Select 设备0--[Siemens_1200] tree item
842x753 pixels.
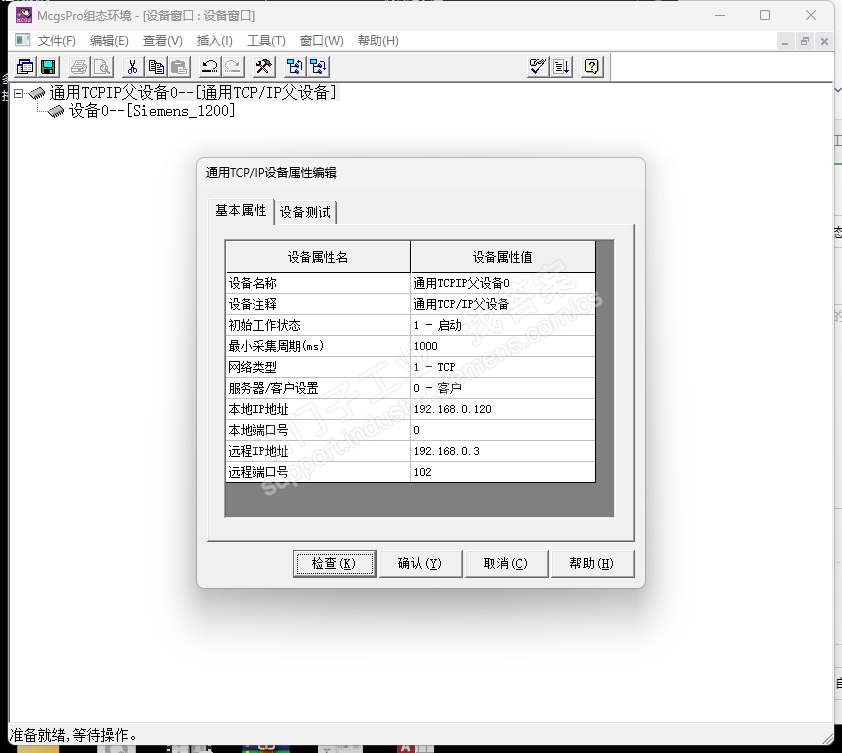click(x=152, y=111)
